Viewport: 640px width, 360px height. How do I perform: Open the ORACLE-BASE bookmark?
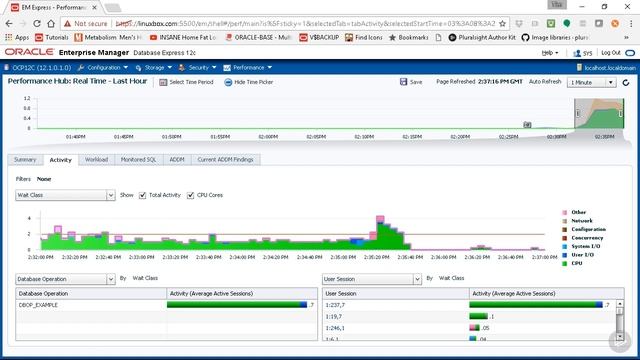pyautogui.click(x=259, y=38)
